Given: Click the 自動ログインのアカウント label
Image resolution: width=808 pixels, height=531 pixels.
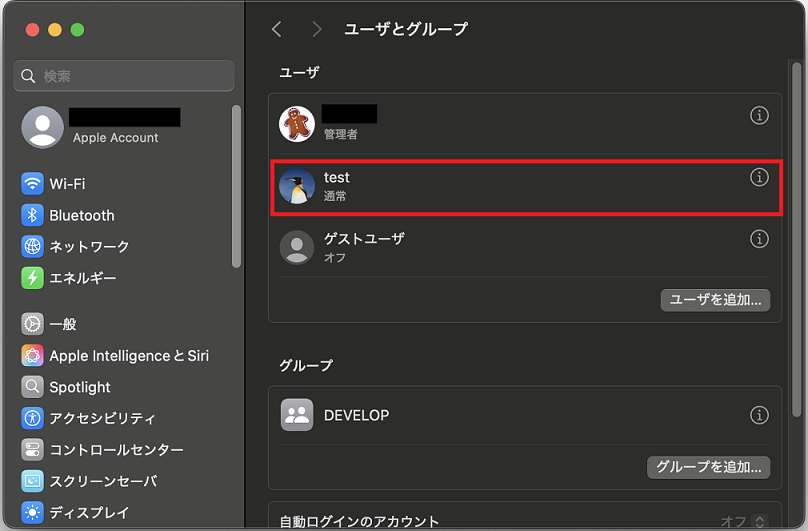Looking at the screenshot, I should 359,522.
